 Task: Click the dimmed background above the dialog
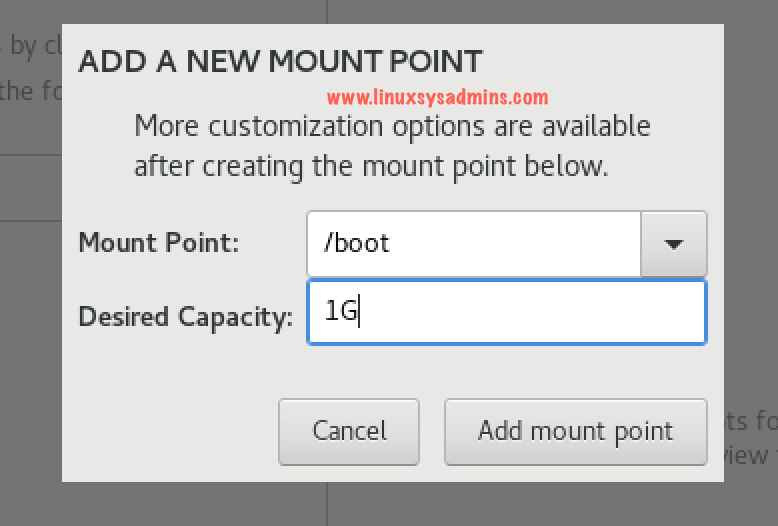pyautogui.click(x=400, y=12)
